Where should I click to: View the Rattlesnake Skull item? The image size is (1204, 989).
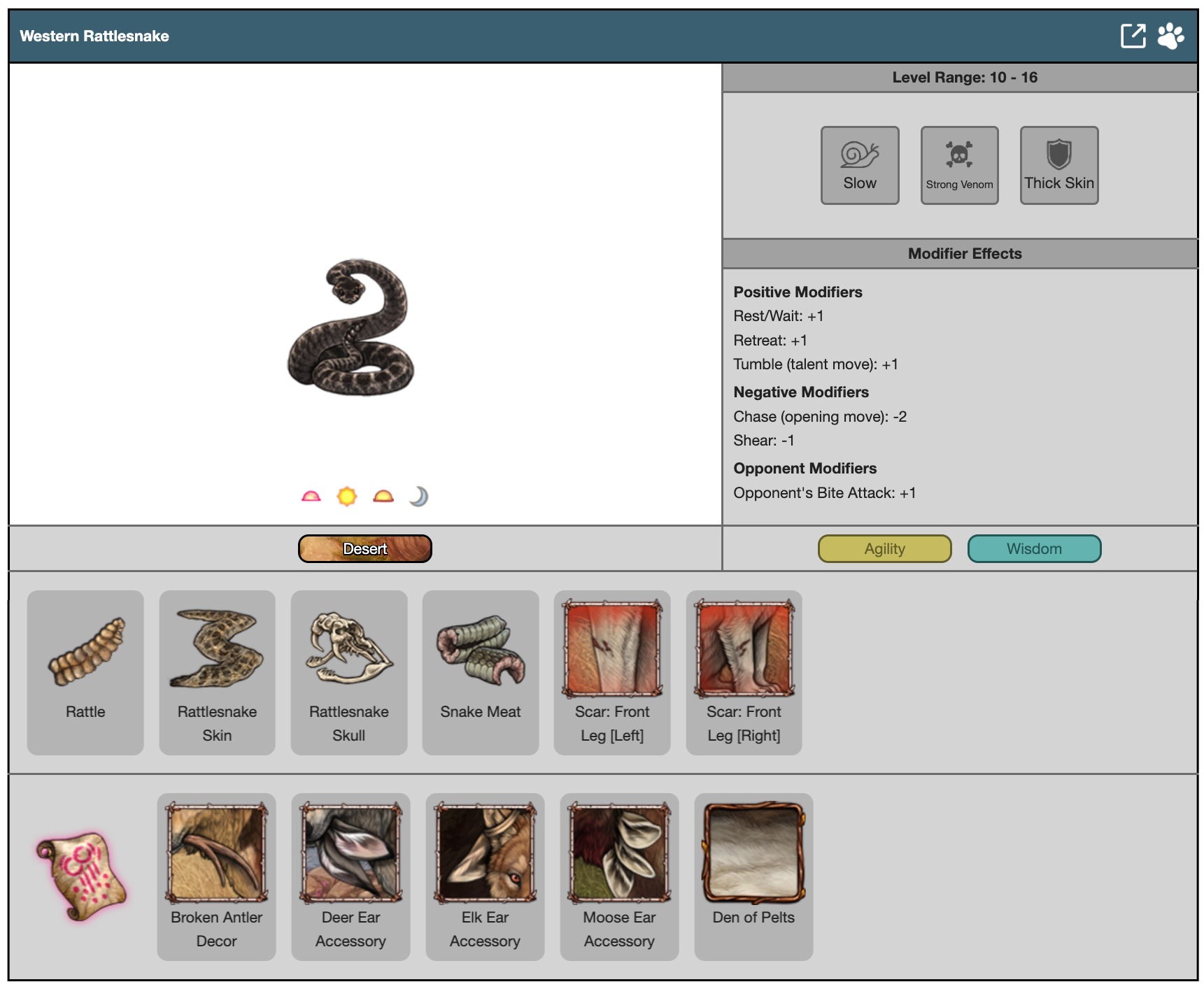pyautogui.click(x=348, y=671)
